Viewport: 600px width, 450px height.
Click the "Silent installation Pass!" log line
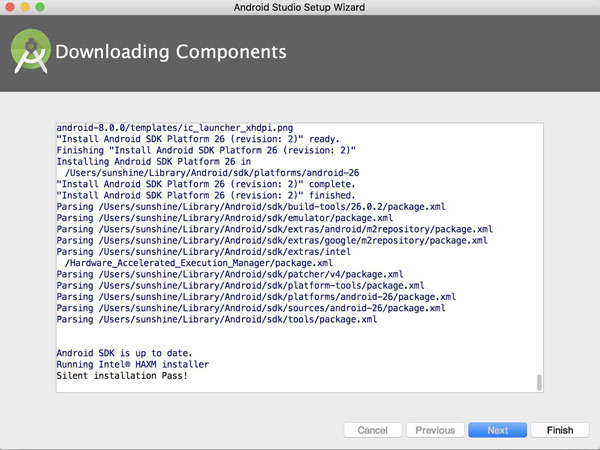point(122,377)
